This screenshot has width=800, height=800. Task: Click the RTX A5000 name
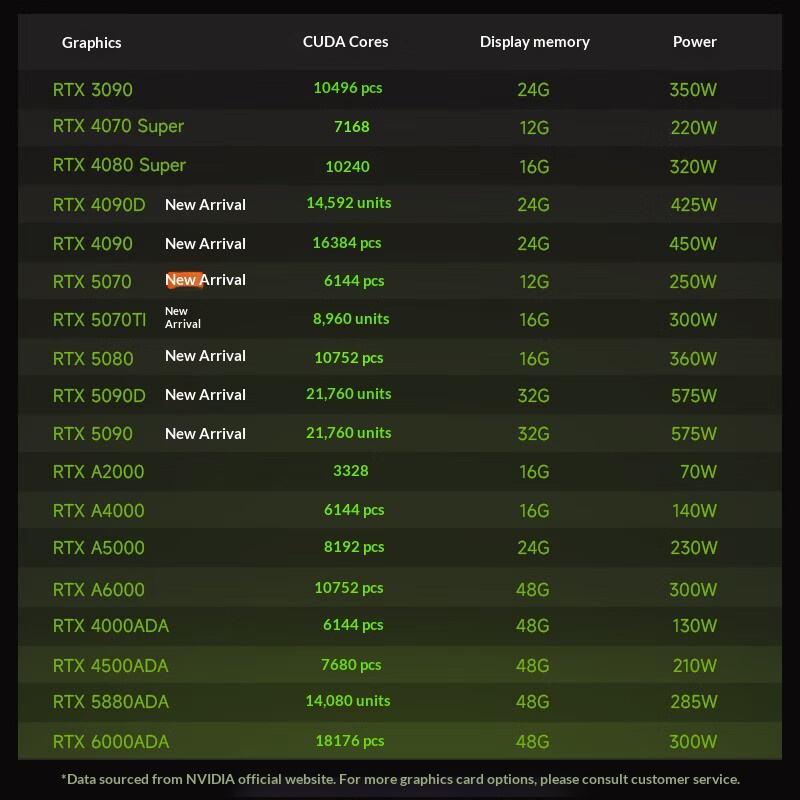click(98, 548)
